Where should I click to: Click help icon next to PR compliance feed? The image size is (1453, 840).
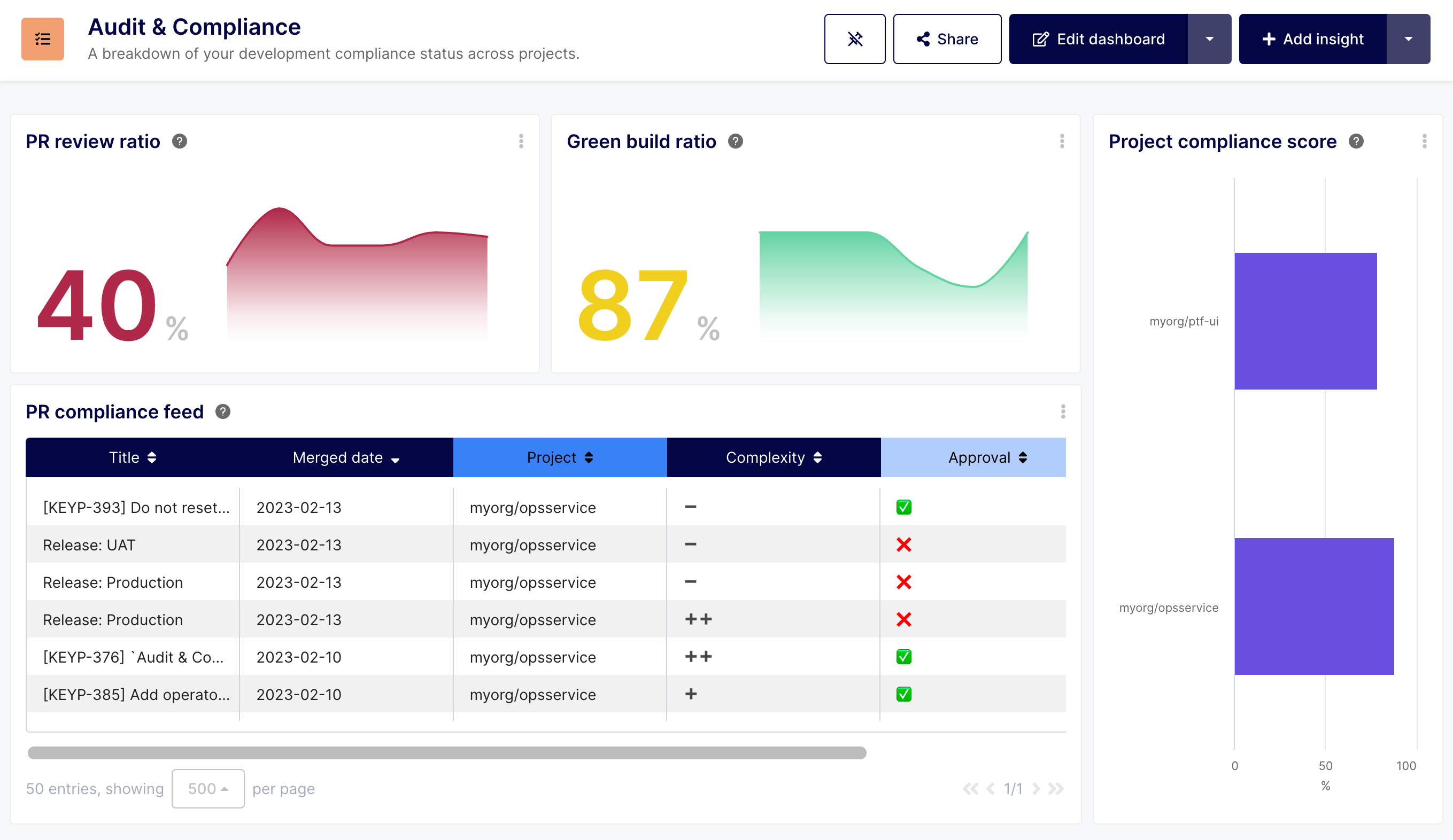tap(222, 411)
